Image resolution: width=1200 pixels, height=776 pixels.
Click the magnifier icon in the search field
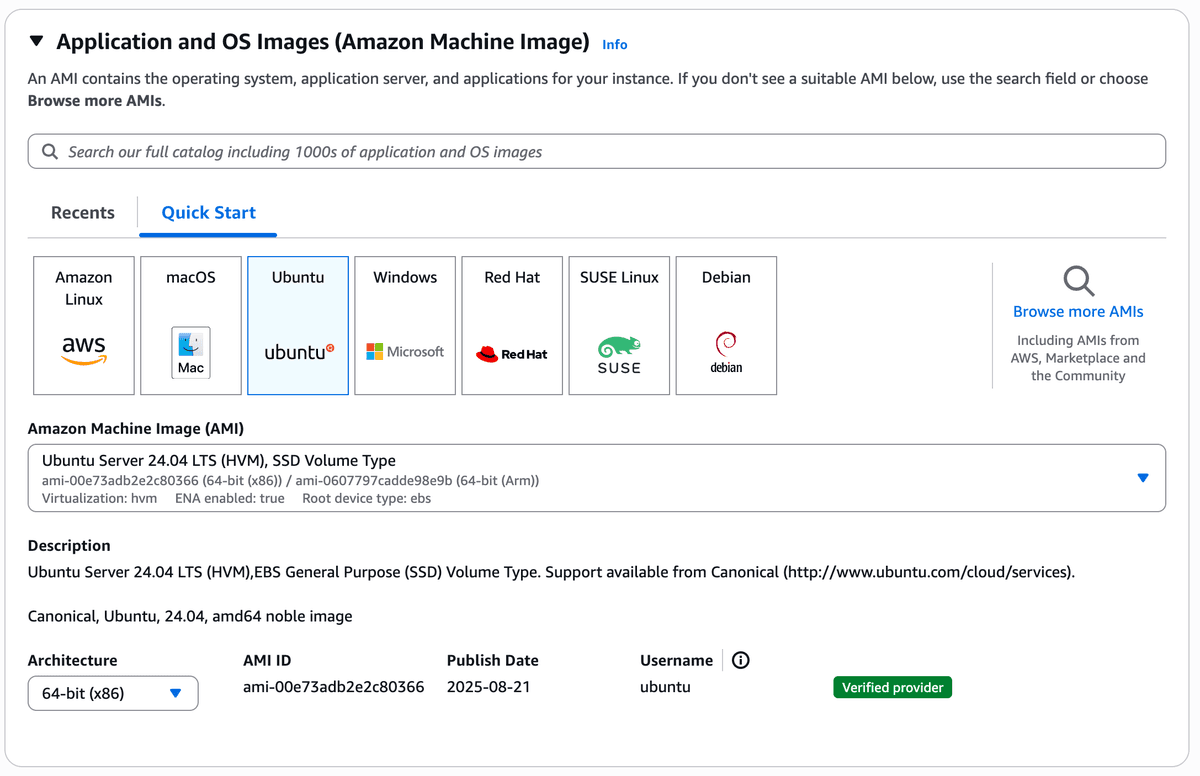point(50,151)
